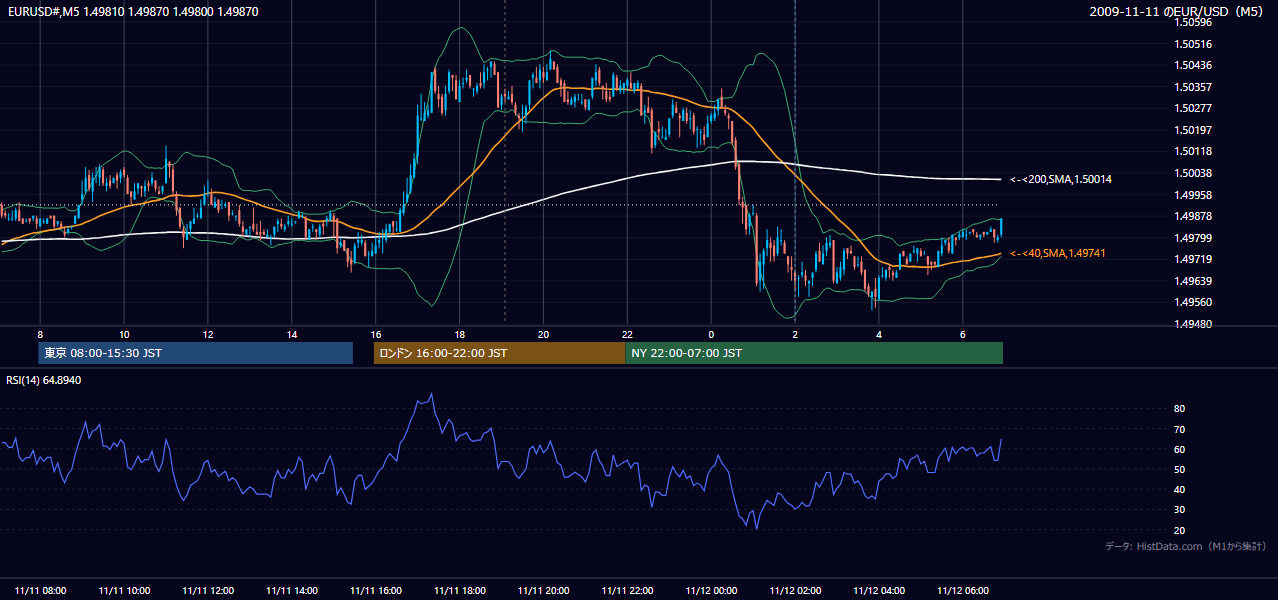This screenshot has width=1278, height=600.
Task: Click the 11/11 22:00 bottom time label
Action: [627, 590]
